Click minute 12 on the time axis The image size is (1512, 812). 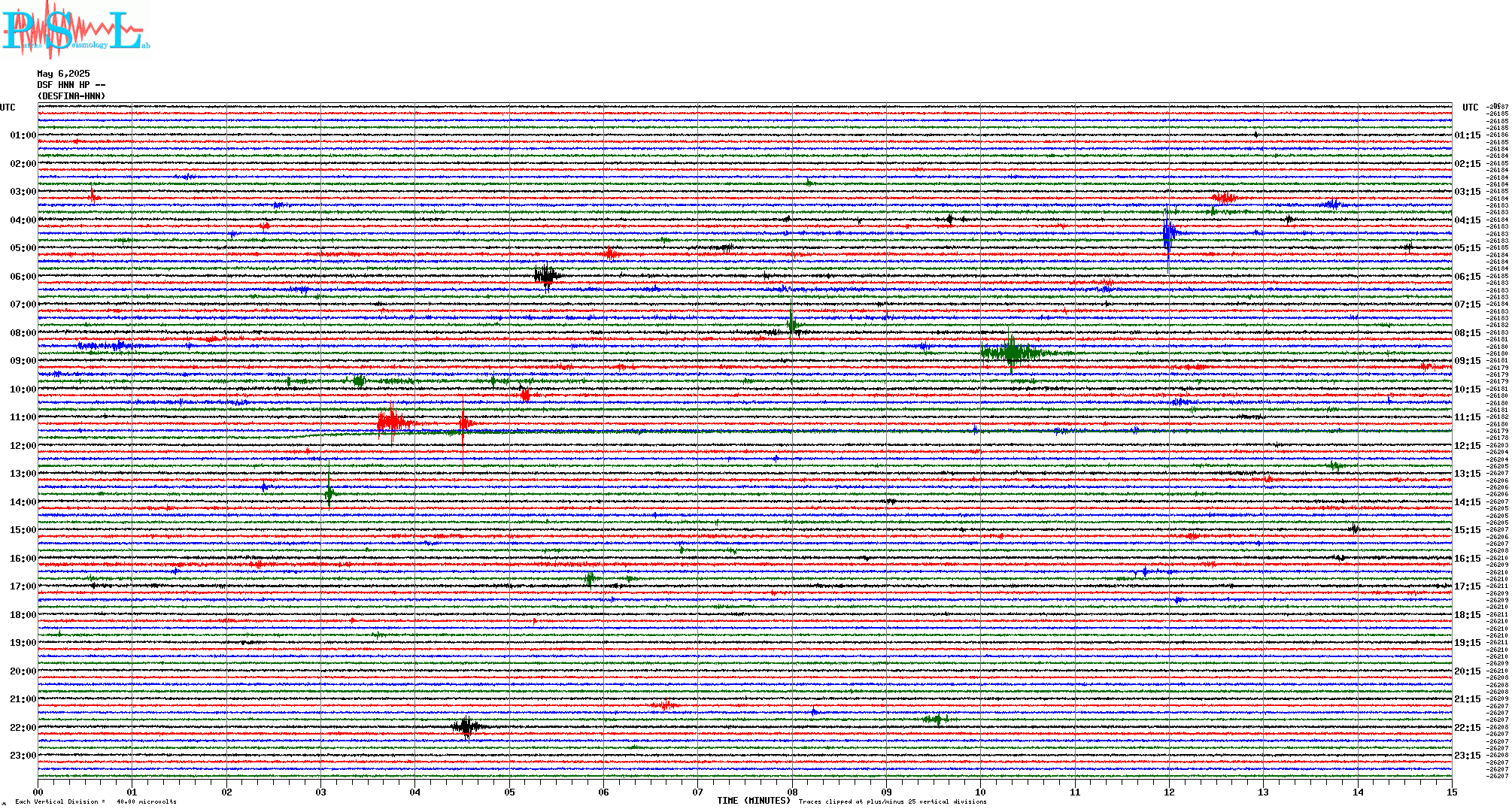click(x=1169, y=792)
